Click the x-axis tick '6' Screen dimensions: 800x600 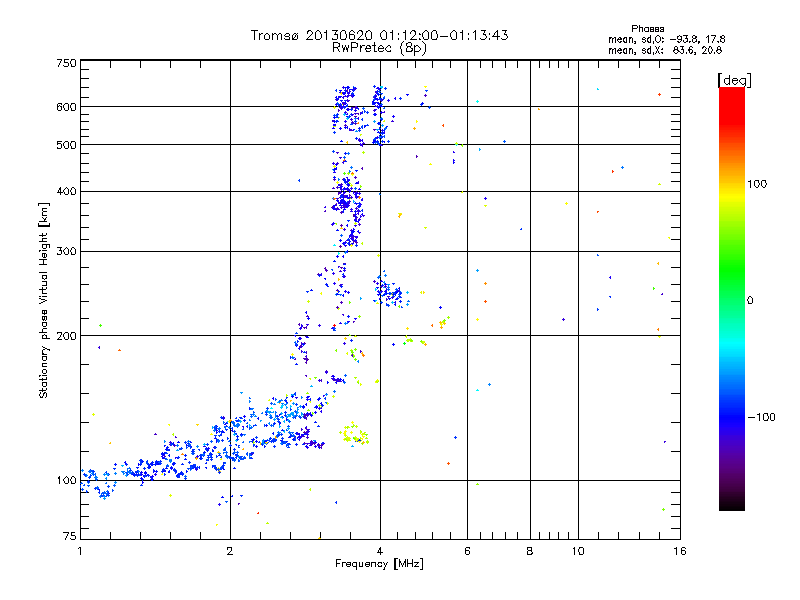point(467,551)
